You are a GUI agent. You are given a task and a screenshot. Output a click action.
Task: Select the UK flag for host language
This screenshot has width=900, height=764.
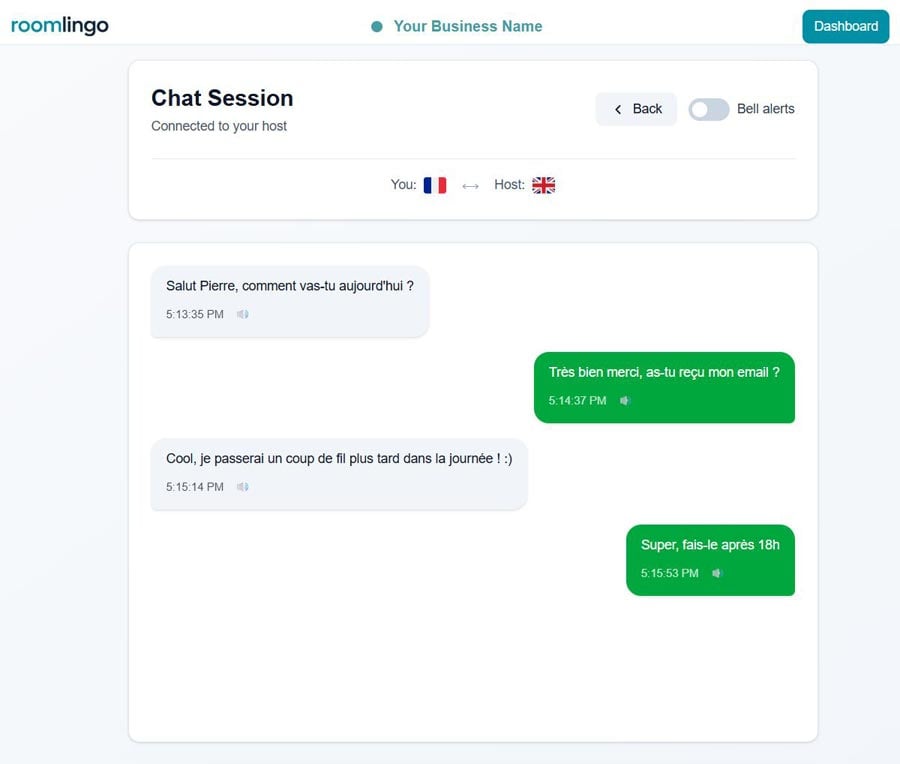[543, 184]
